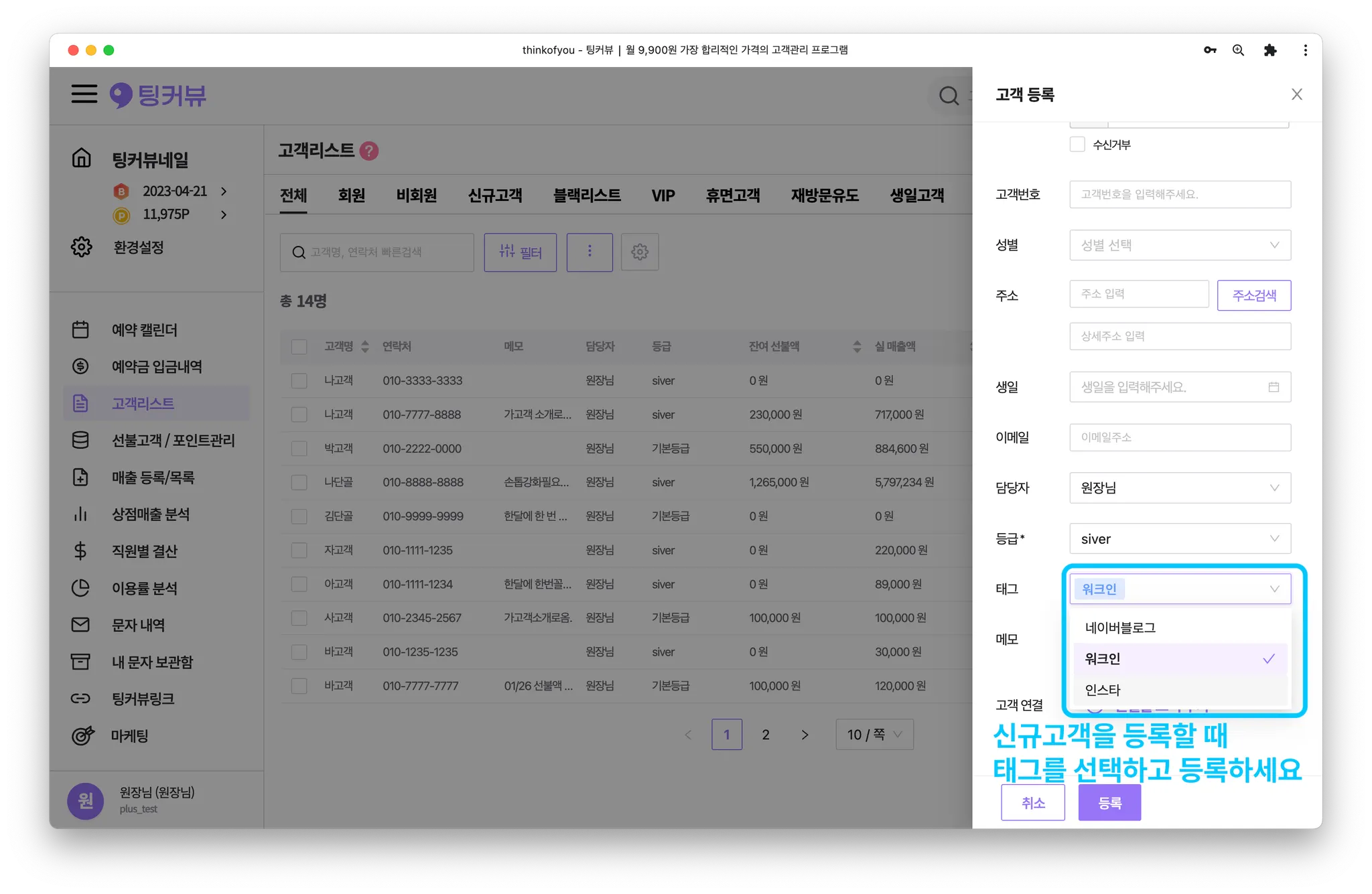The width and height of the screenshot is (1372, 894).
Task: Choose 인스타 from tag options
Action: (1103, 690)
